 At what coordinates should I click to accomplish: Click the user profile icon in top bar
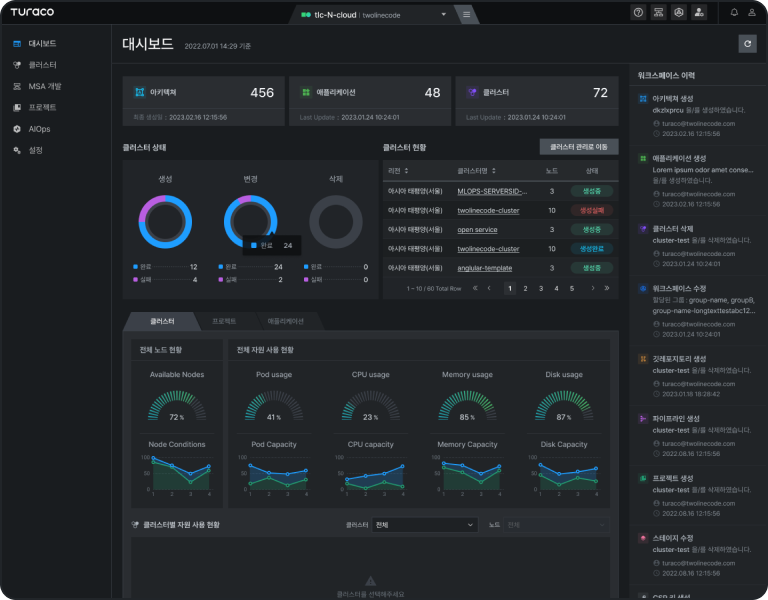coord(752,14)
